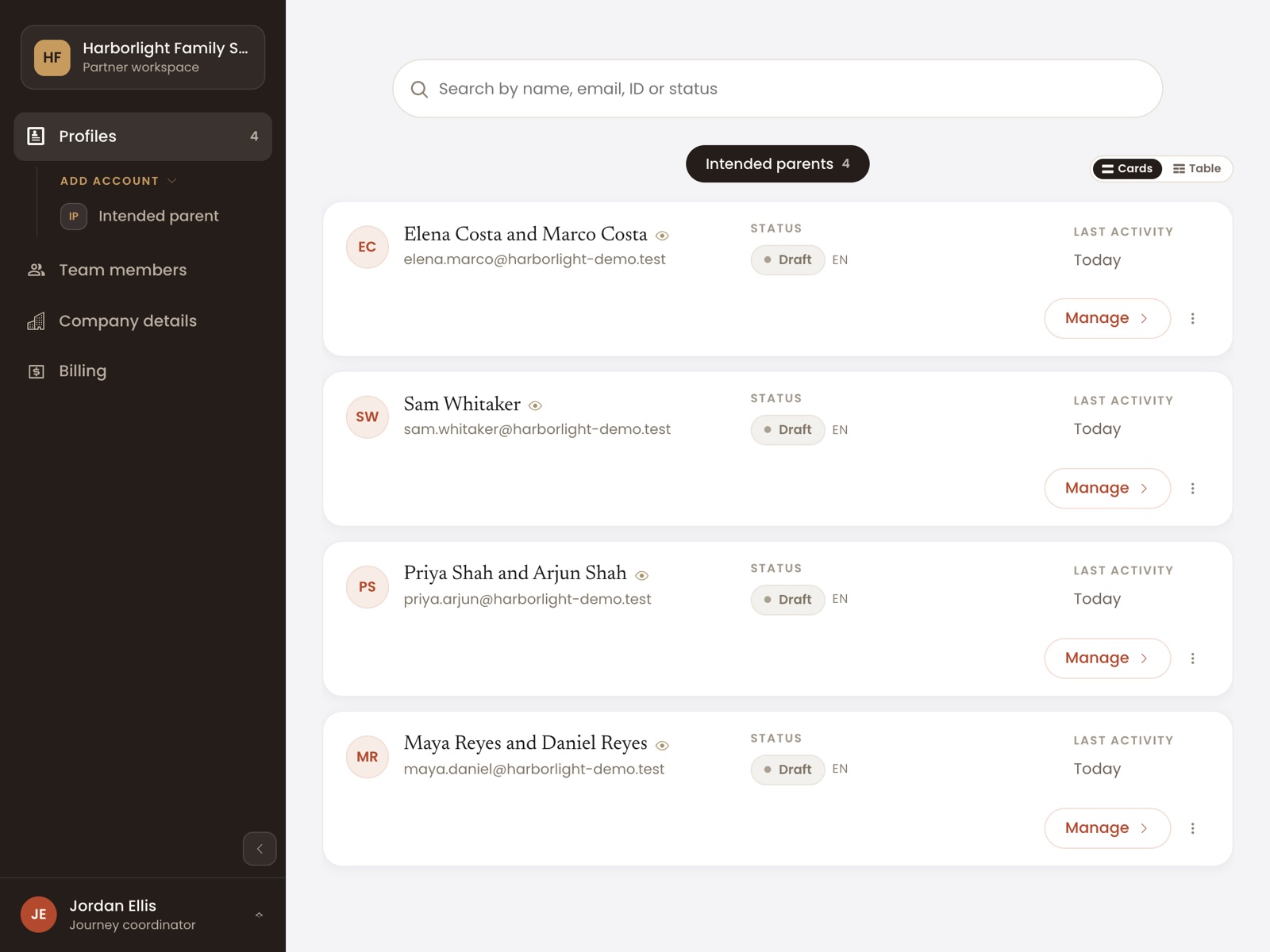This screenshot has height=952, width=1270.
Task: Open Company details page
Action: 143,321
